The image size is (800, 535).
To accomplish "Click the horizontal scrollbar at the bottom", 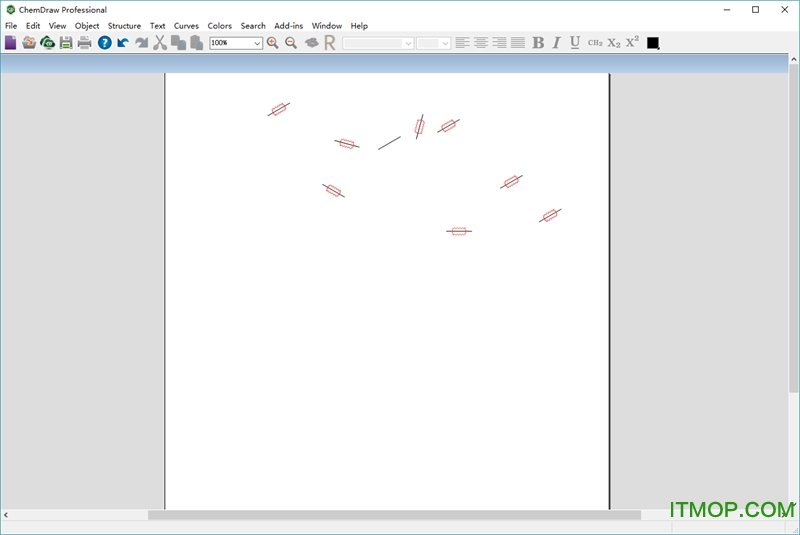I will (394, 515).
